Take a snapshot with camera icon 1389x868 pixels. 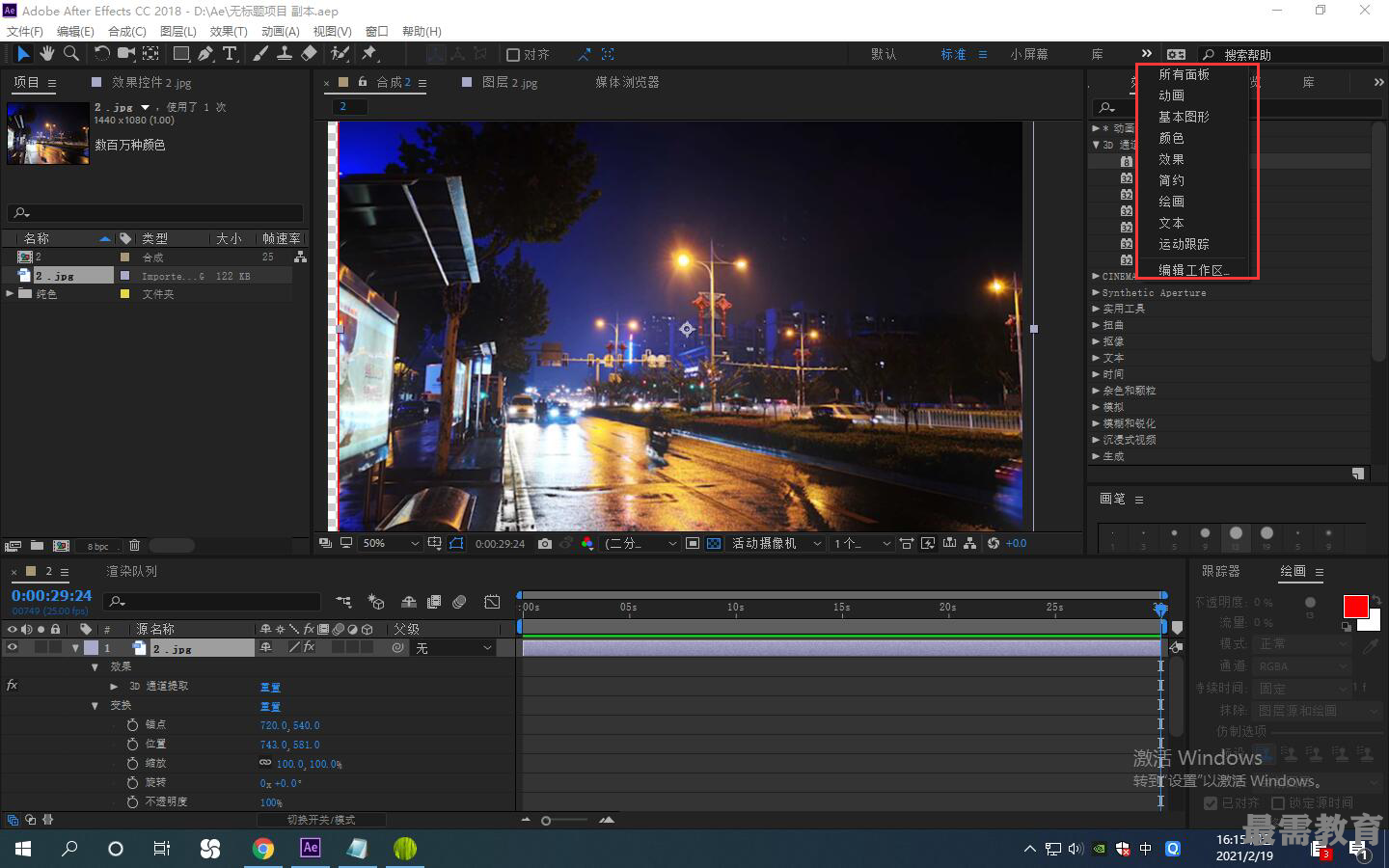545,544
